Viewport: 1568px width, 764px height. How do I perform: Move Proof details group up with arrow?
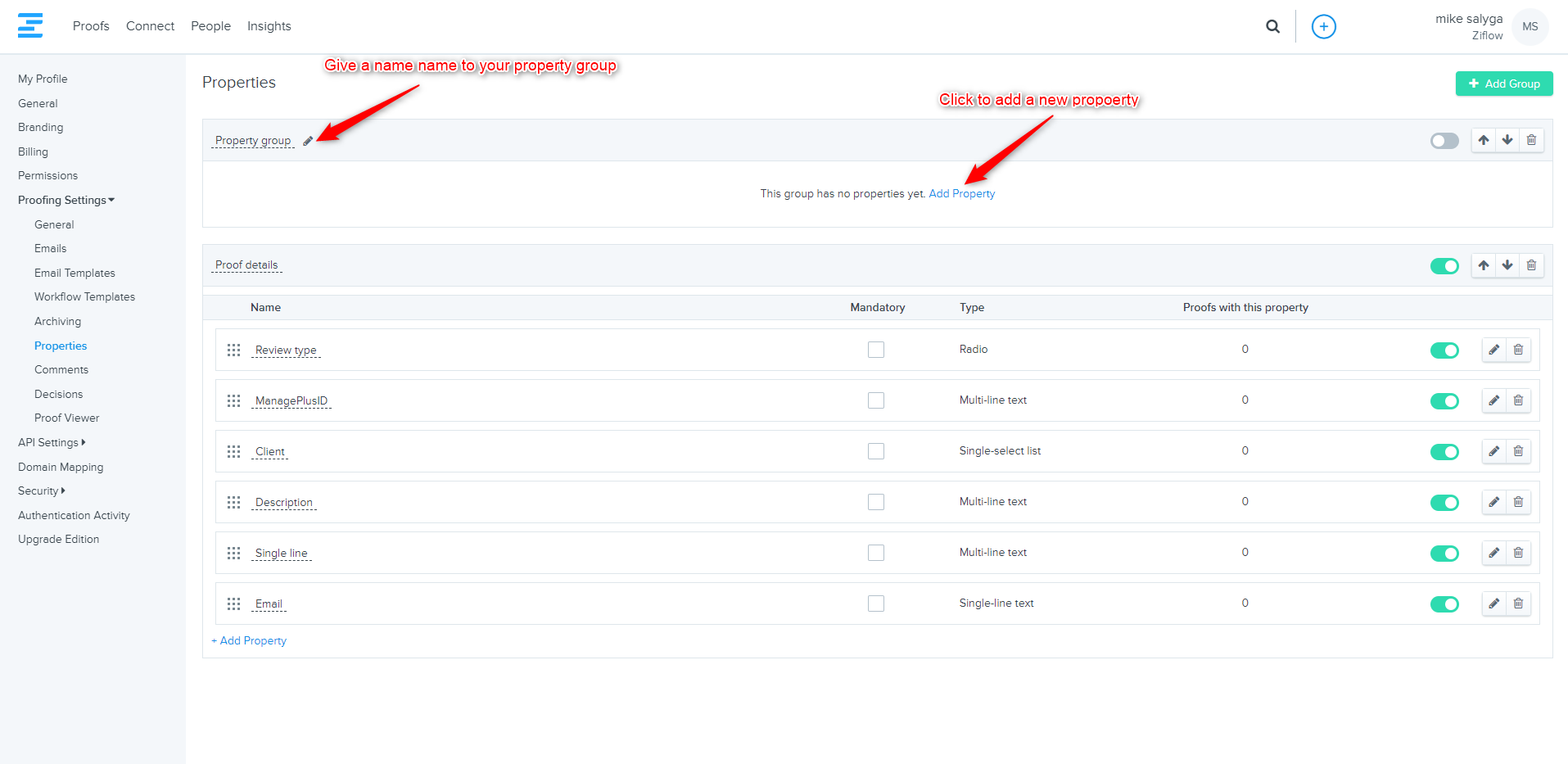pos(1484,265)
